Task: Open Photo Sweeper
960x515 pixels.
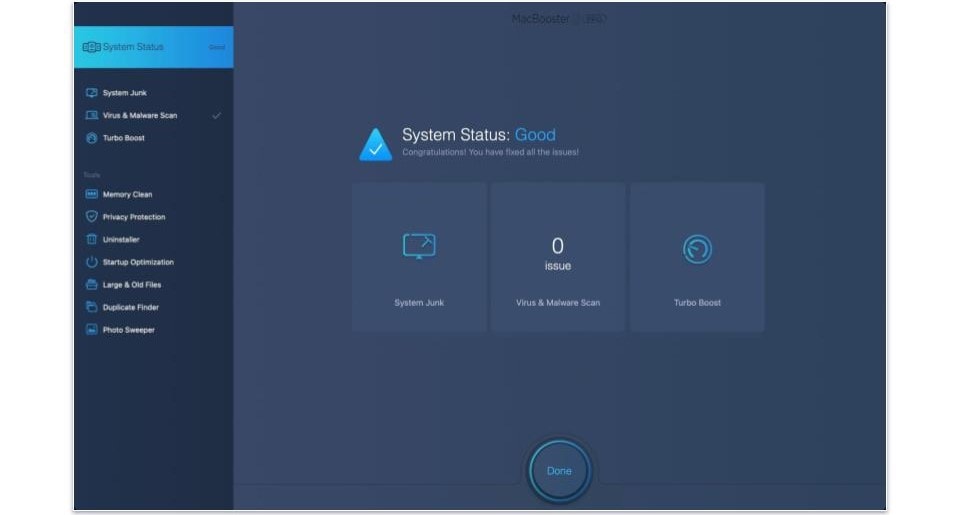Action: click(x=129, y=330)
